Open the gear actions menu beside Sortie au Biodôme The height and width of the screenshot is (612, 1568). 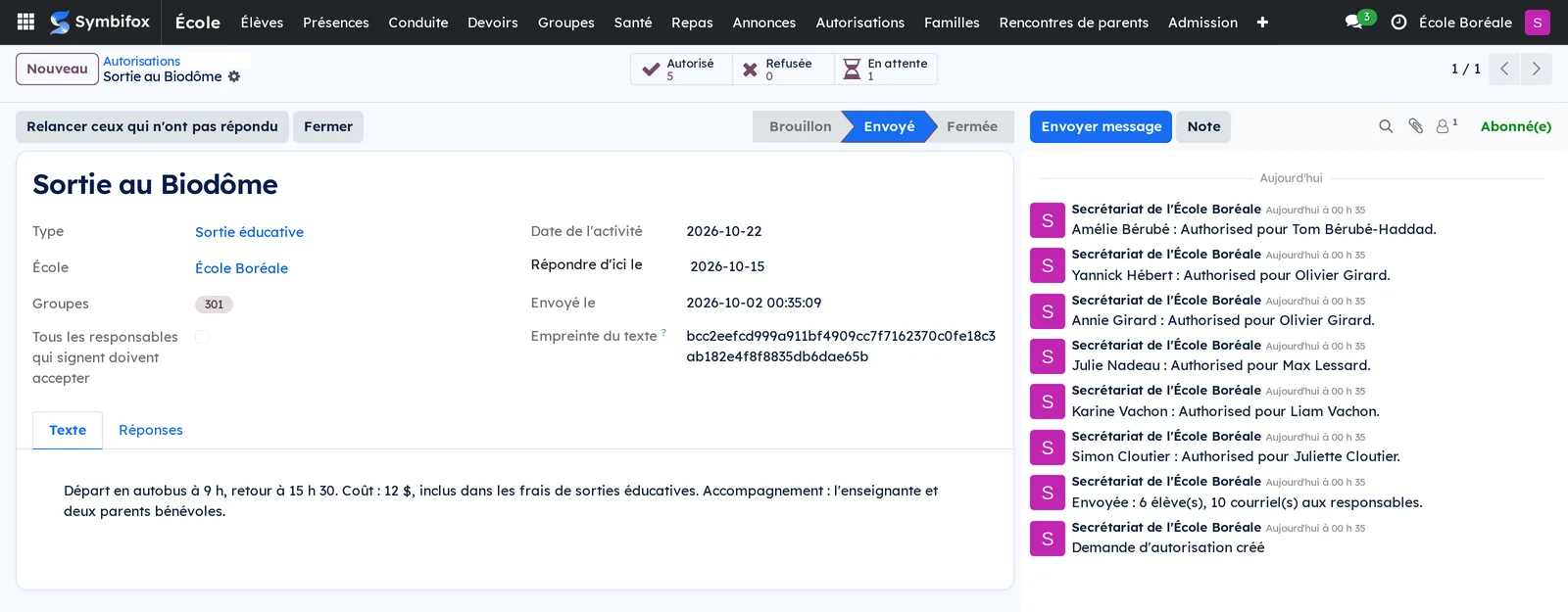[x=234, y=76]
